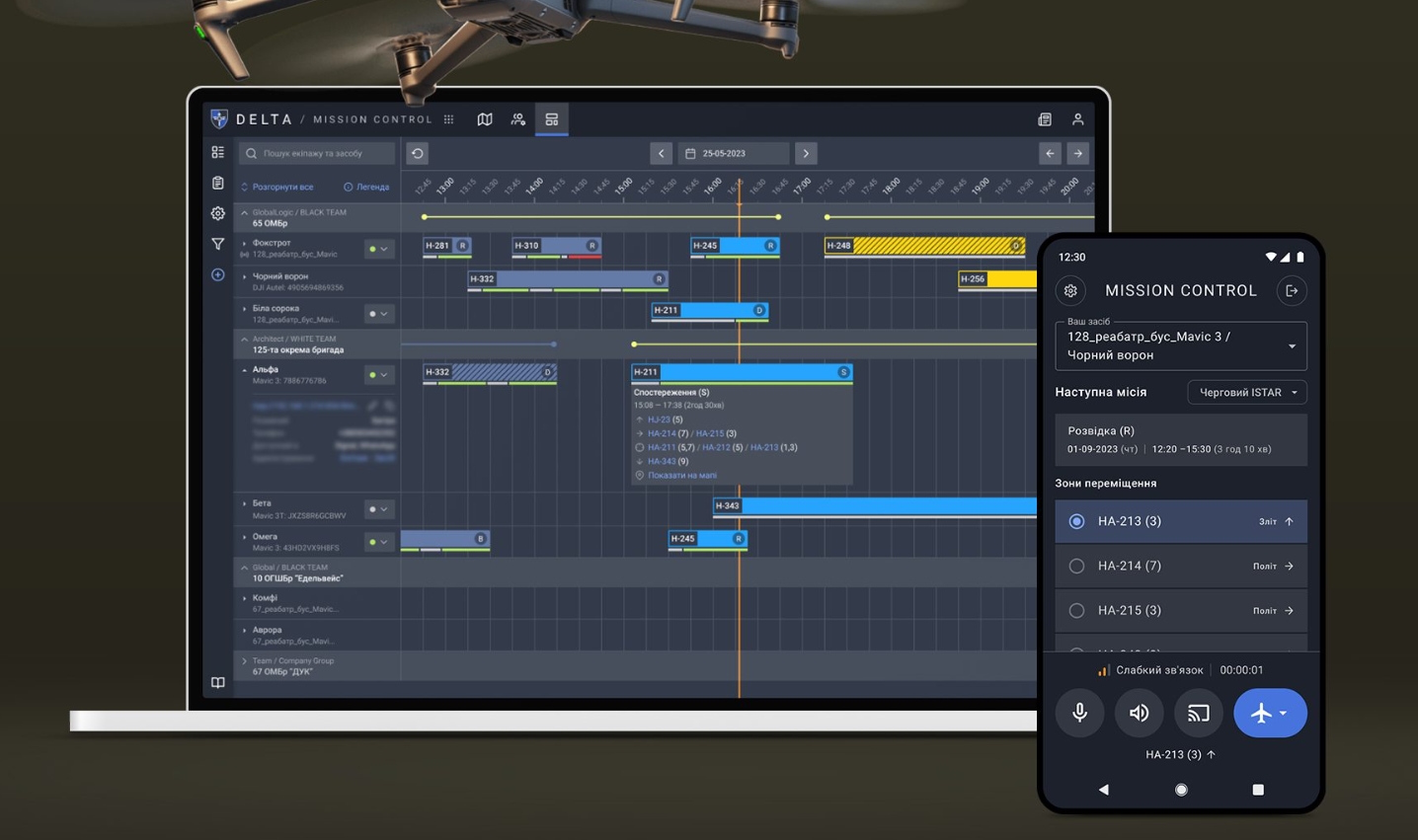Click the refresh timeline button
The height and width of the screenshot is (840, 1418).
418,154
